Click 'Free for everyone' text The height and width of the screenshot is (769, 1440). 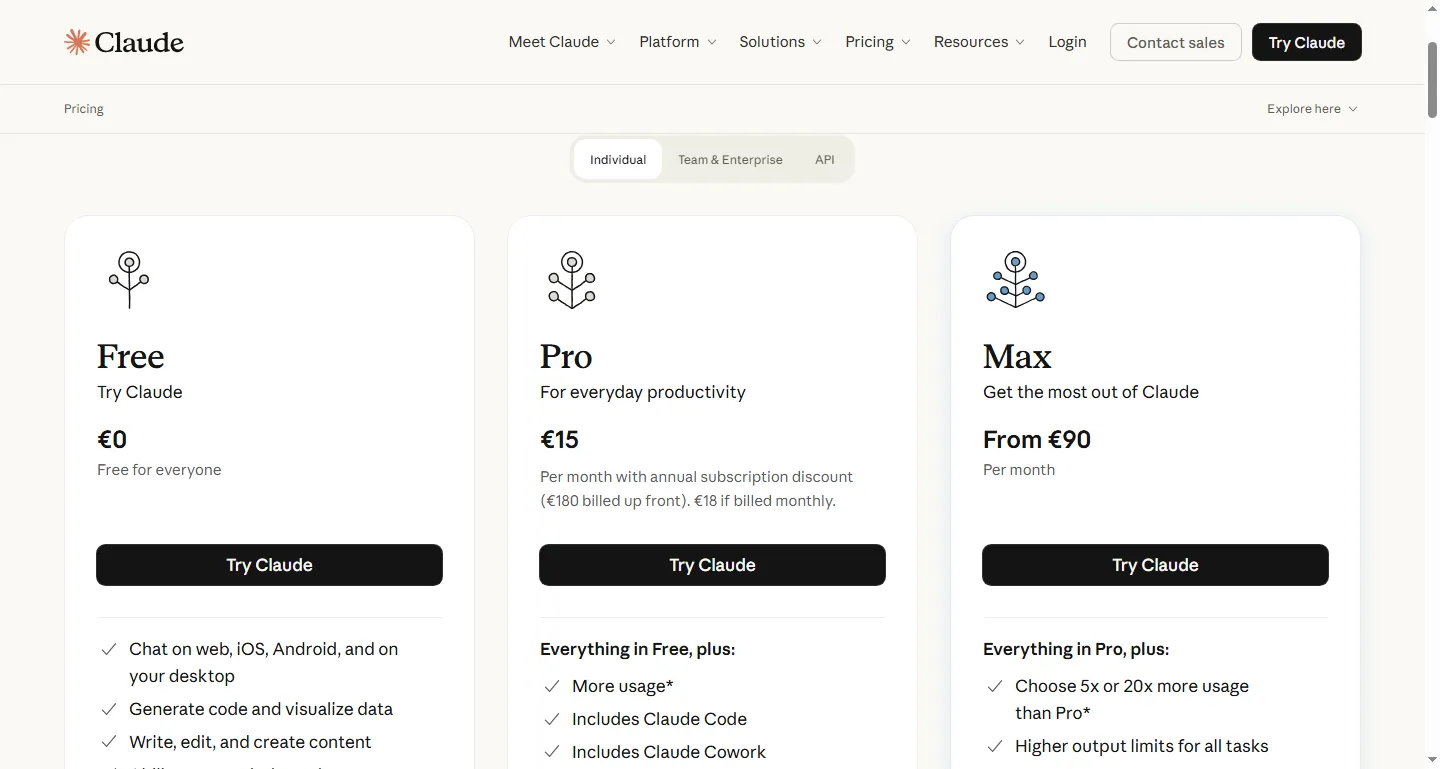(x=159, y=470)
